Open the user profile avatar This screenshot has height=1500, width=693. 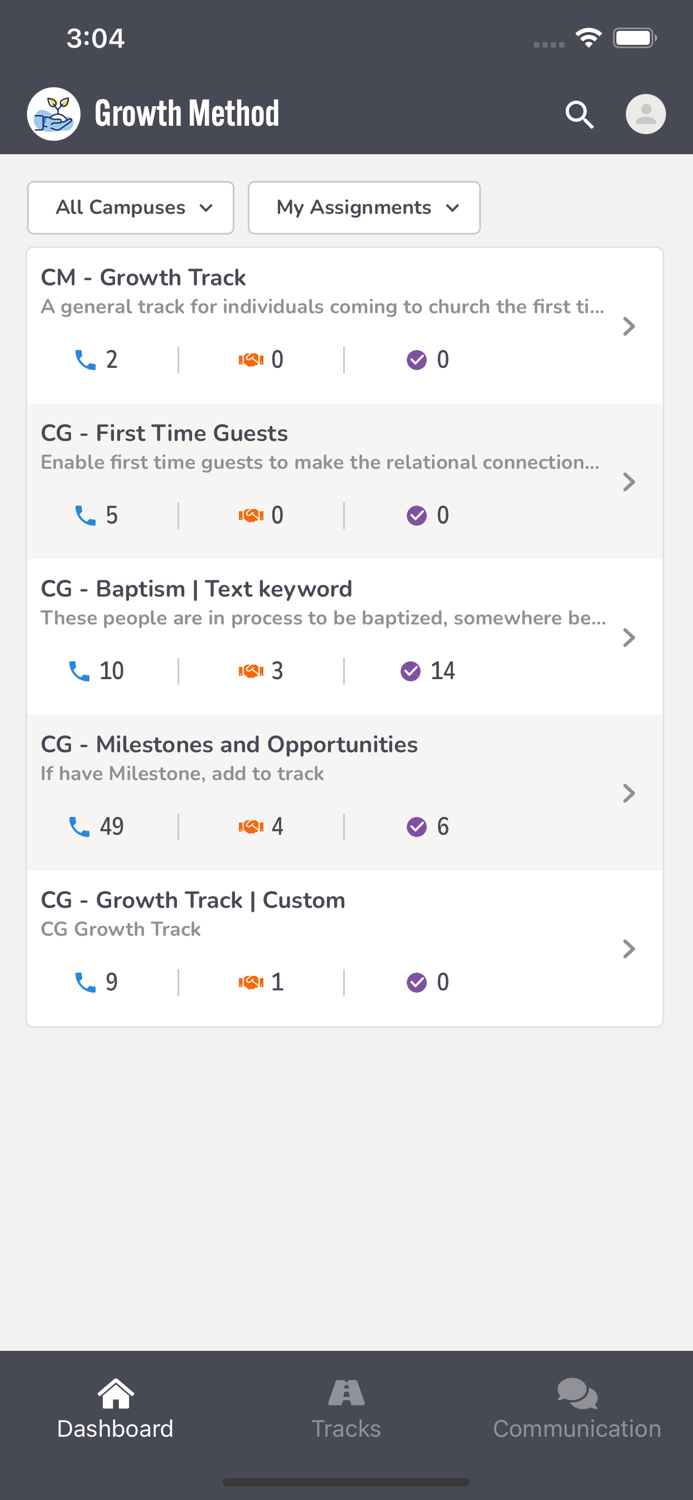coord(646,114)
